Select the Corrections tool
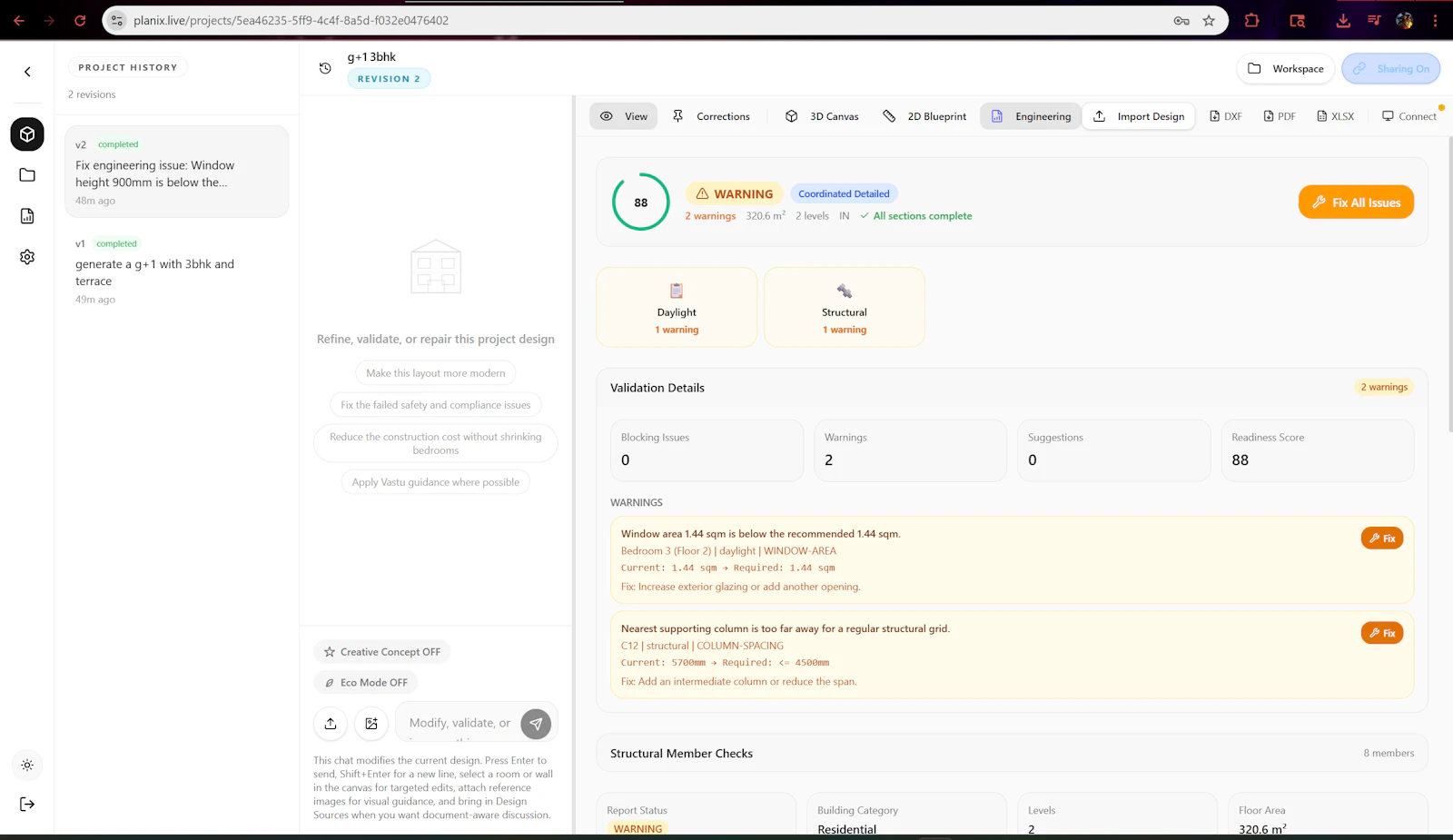The height and width of the screenshot is (840, 1453). point(713,116)
